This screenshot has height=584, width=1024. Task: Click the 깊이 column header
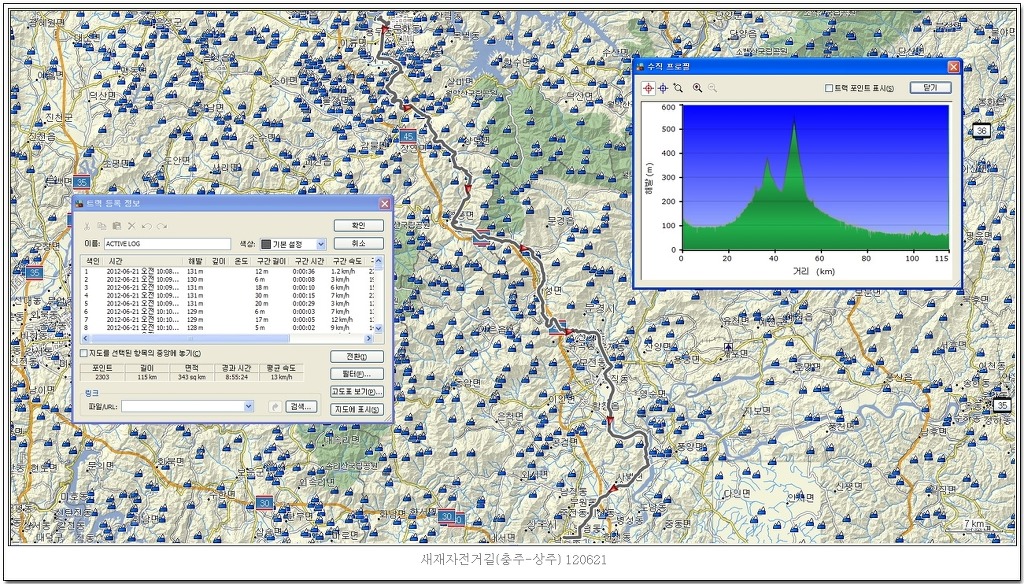tap(218, 261)
